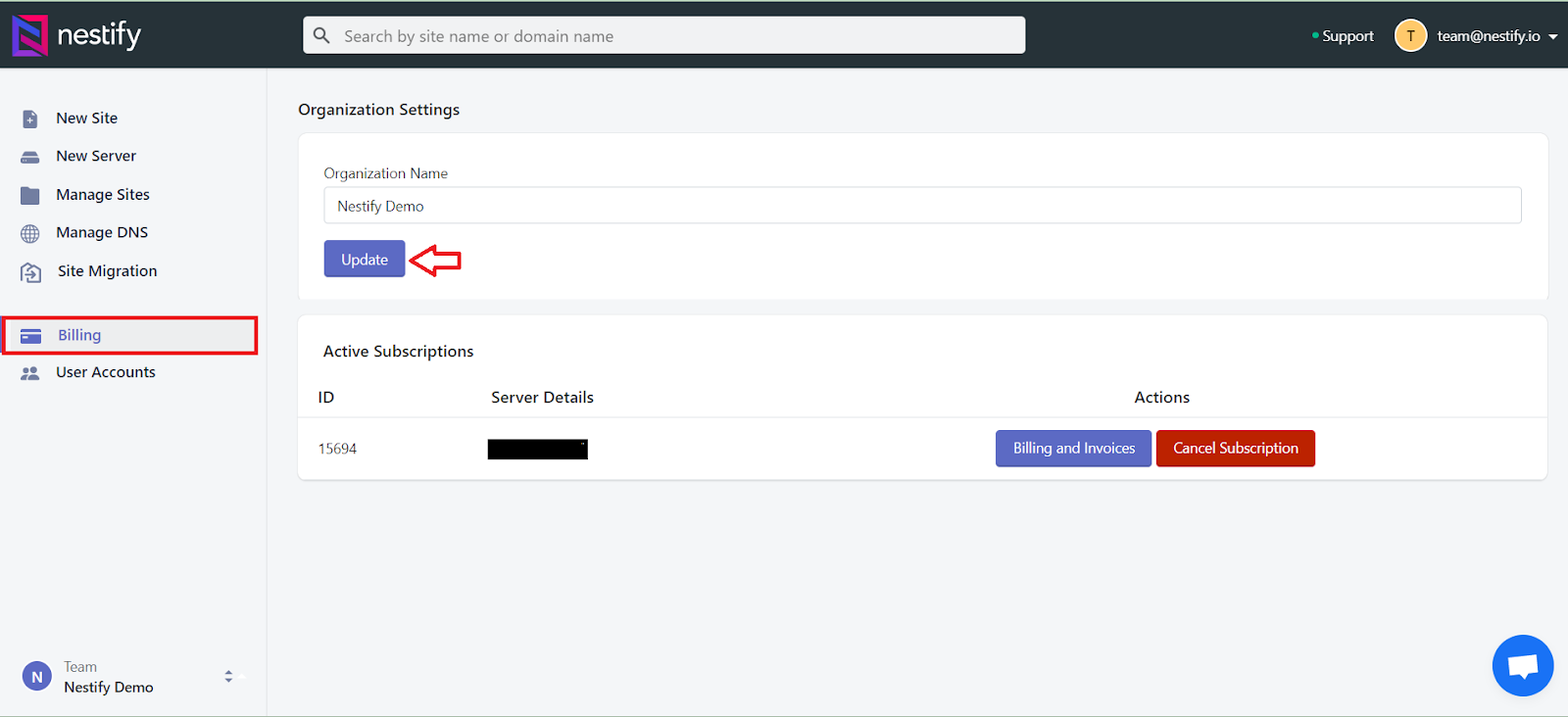This screenshot has height=717, width=1568.
Task: Click the ID column header
Action: coord(326,397)
